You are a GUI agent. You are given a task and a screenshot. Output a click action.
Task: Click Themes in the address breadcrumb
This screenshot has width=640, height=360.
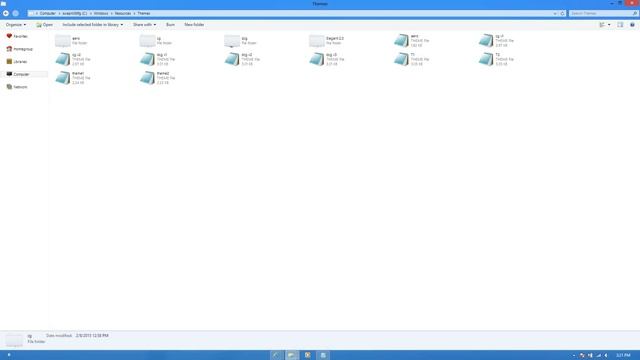point(144,13)
